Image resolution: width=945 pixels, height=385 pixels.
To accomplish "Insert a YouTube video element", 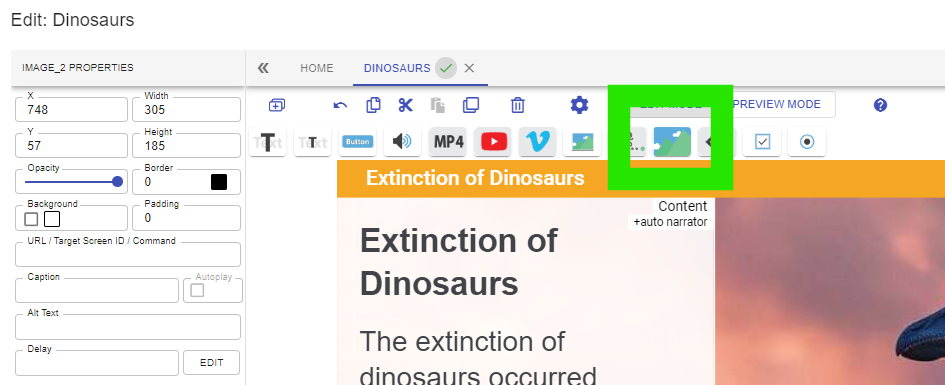I will click(493, 142).
